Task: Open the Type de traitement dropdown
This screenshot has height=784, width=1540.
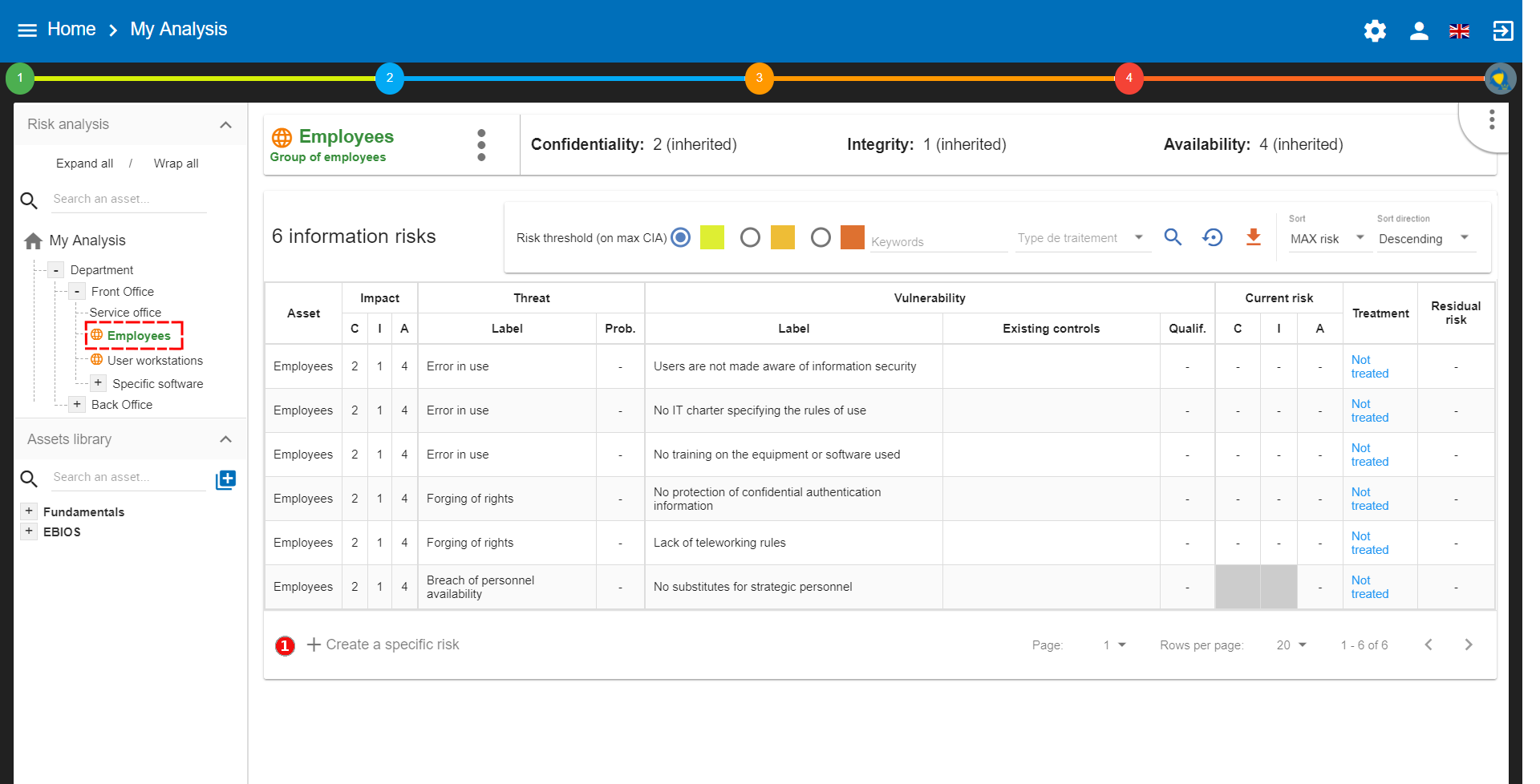Action: click(1081, 238)
